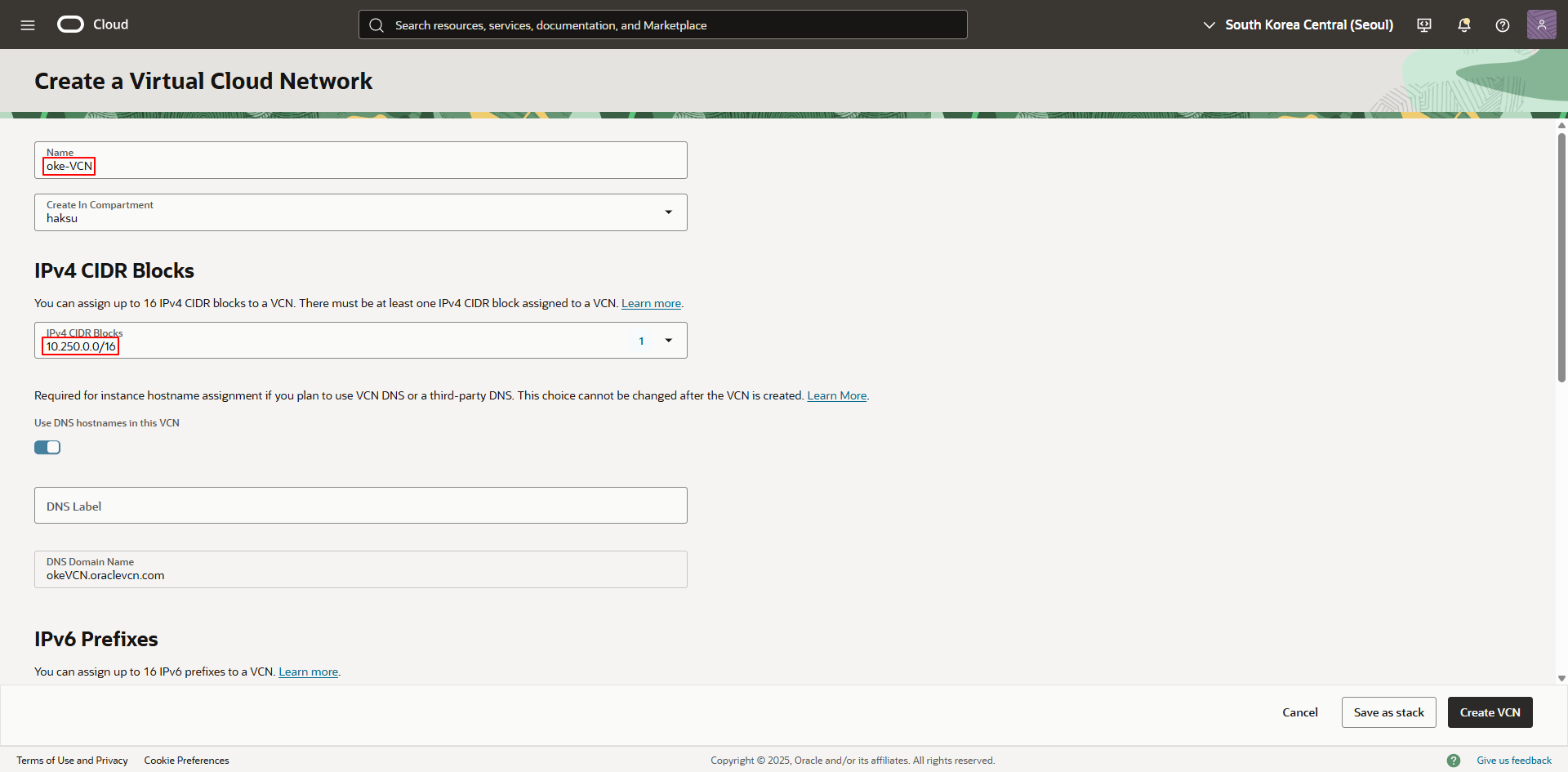The height and width of the screenshot is (772, 1568).
Task: Click into the DNS Label field
Action: (x=360, y=506)
